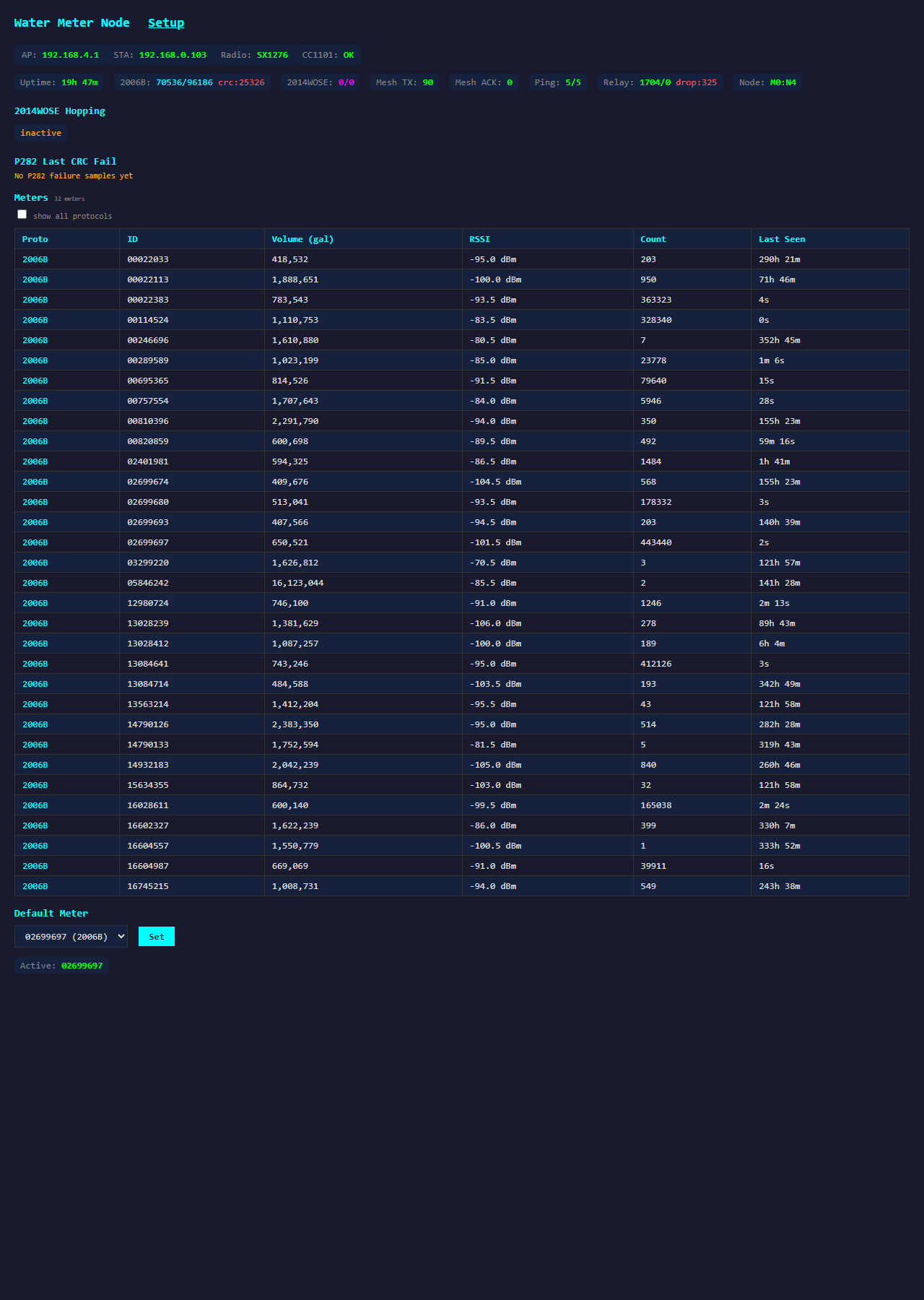Click the 2006B 70536/96186 stats badge

pos(193,82)
